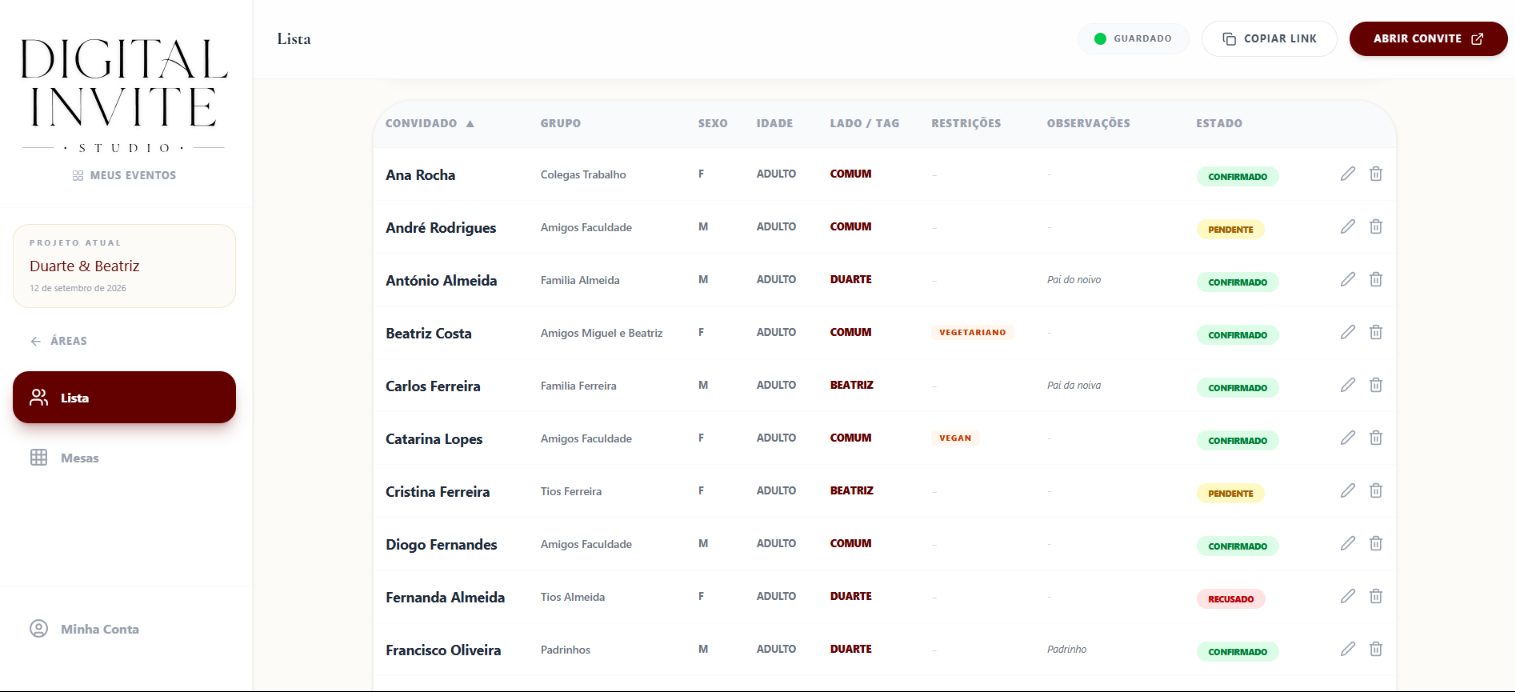Click the observation Pai da noiva
1515x692 pixels.
[x=1074, y=385]
